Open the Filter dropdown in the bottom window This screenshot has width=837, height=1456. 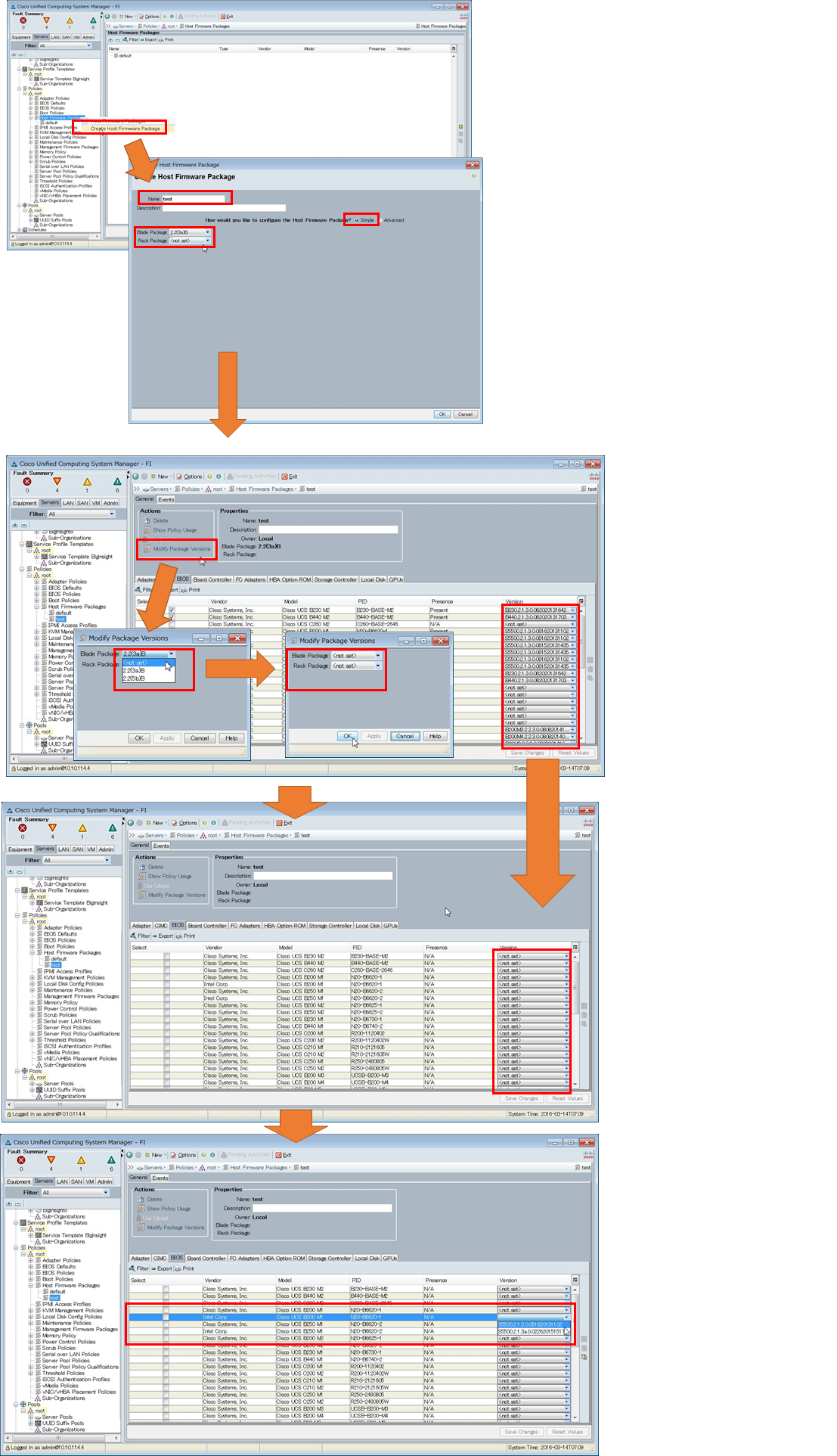point(75,1193)
